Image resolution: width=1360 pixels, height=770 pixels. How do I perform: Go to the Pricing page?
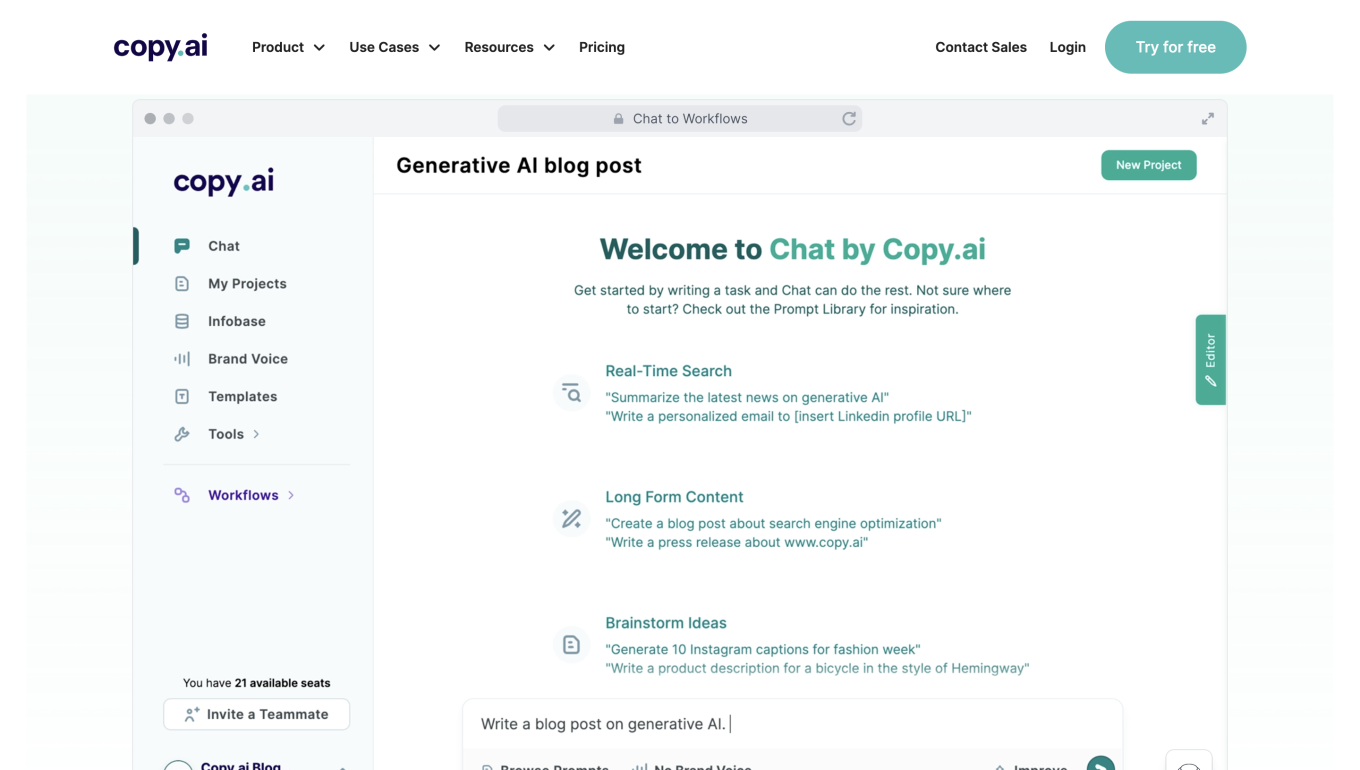pos(602,47)
